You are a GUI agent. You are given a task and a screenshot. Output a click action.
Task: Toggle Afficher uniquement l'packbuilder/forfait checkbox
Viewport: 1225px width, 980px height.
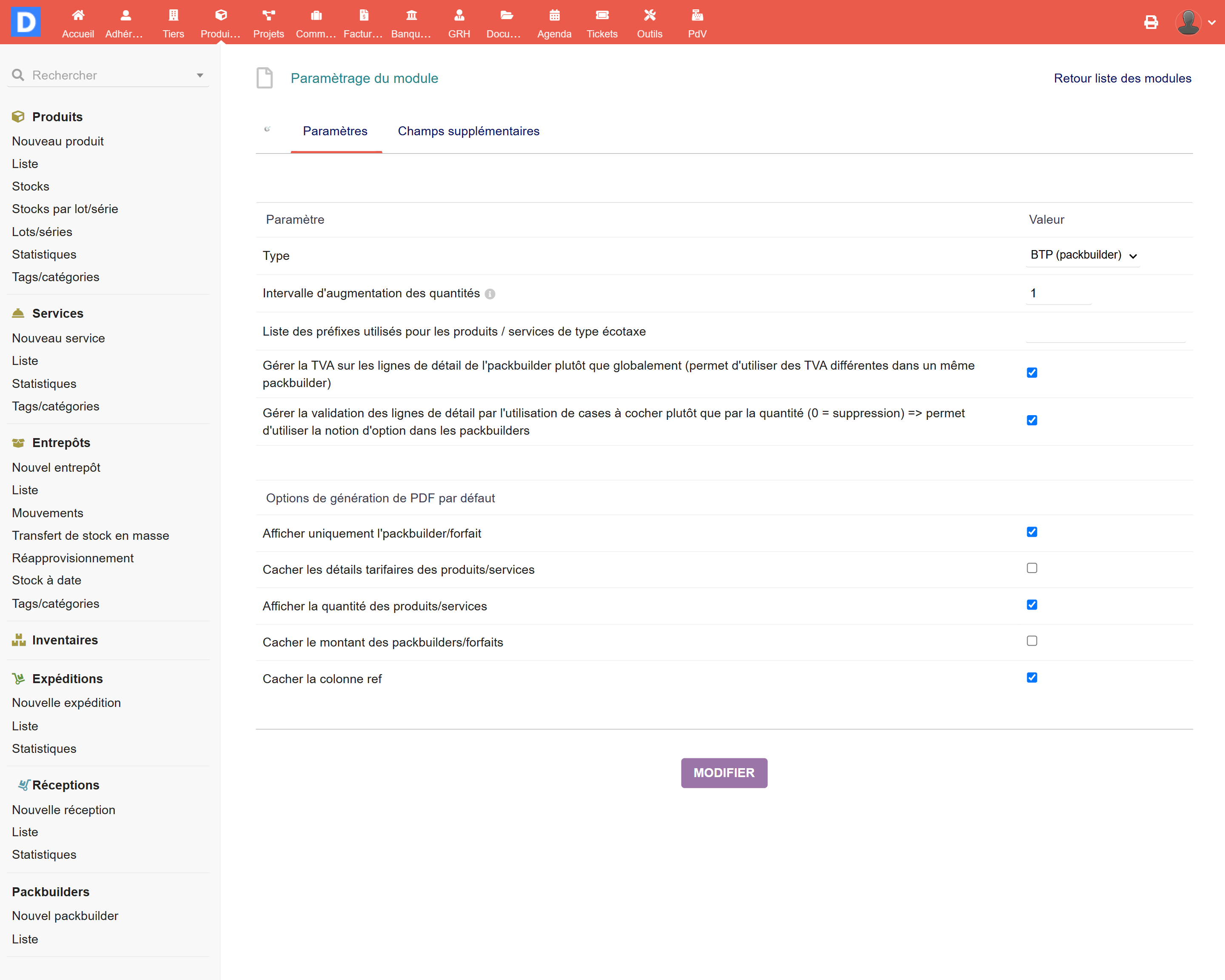coord(1032,532)
